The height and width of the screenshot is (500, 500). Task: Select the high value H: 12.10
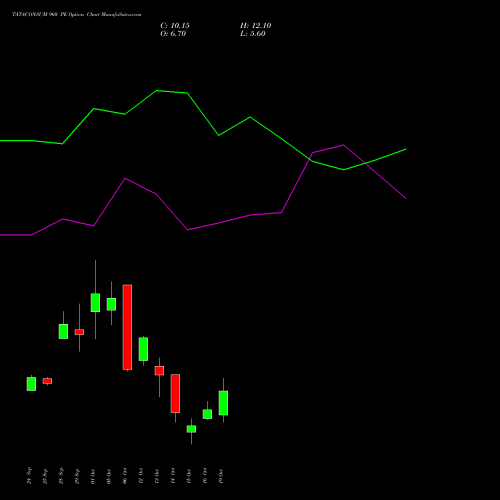(256, 26)
